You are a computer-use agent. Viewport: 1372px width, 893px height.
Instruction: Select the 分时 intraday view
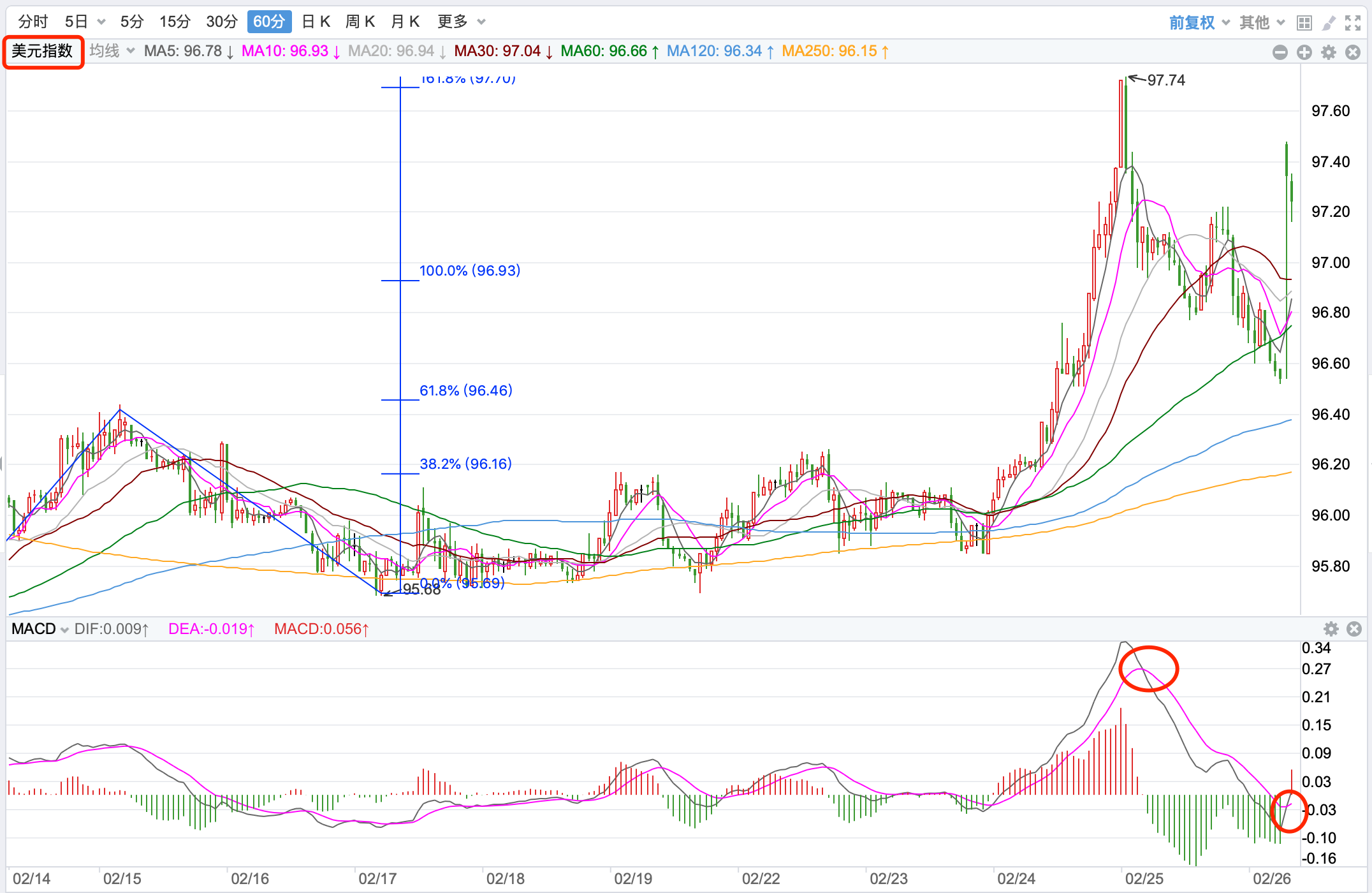33,22
